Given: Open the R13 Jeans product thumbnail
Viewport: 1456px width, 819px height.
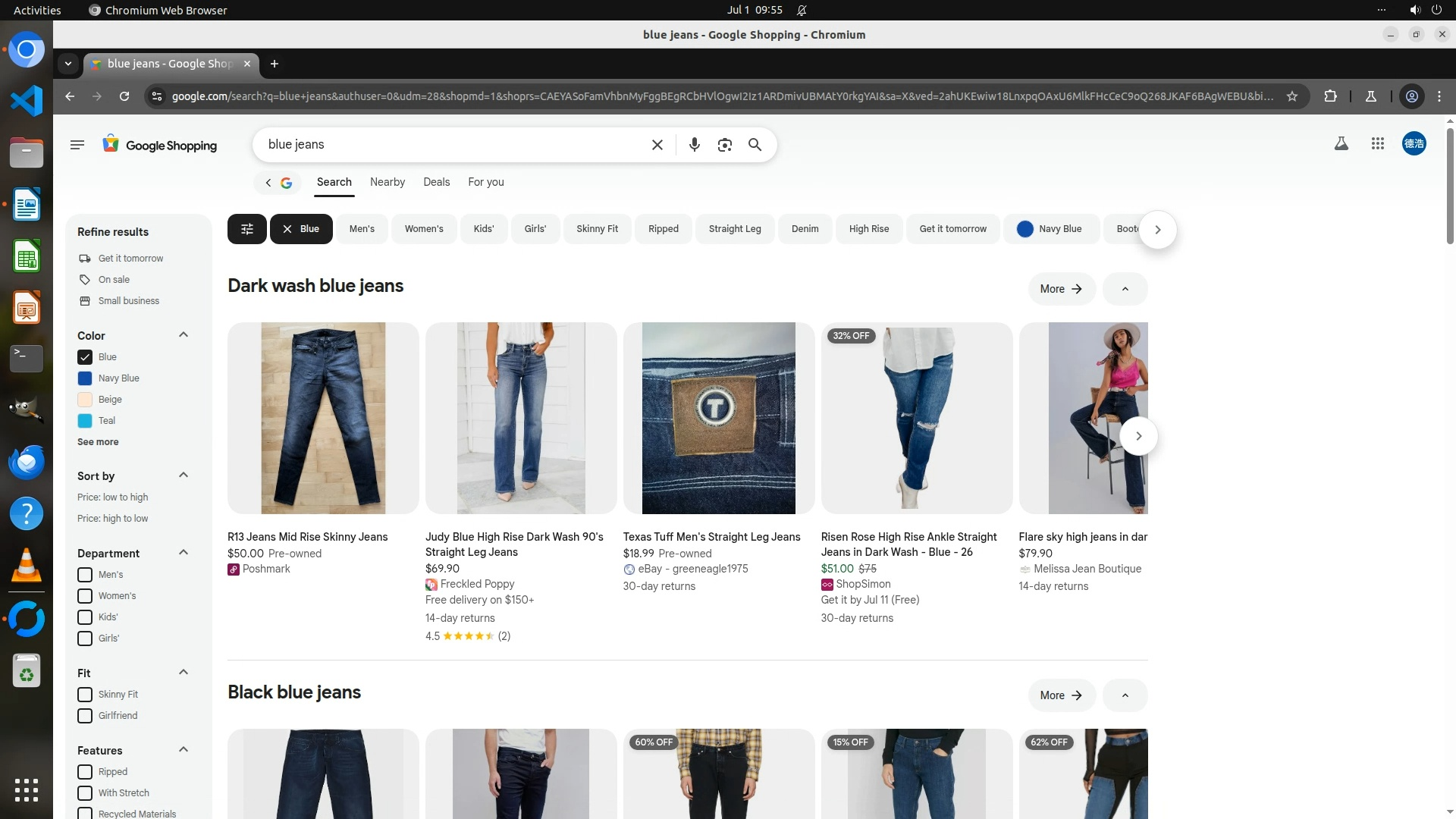Looking at the screenshot, I should [x=323, y=418].
